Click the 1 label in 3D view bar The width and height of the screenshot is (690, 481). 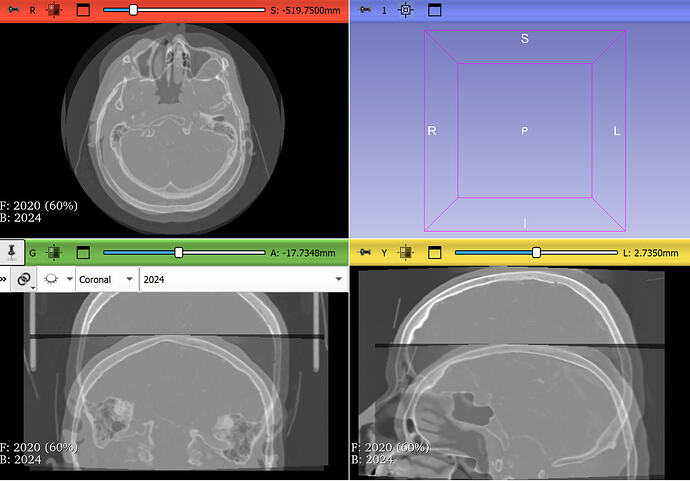384,10
